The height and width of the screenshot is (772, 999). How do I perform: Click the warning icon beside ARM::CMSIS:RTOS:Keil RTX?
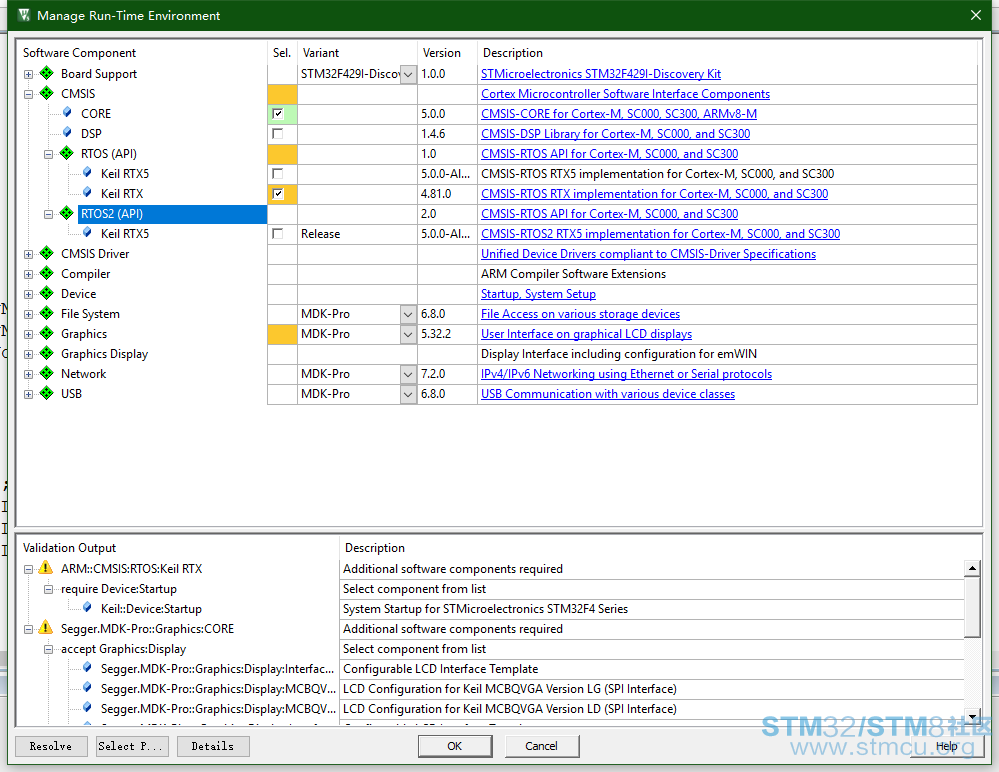click(46, 568)
